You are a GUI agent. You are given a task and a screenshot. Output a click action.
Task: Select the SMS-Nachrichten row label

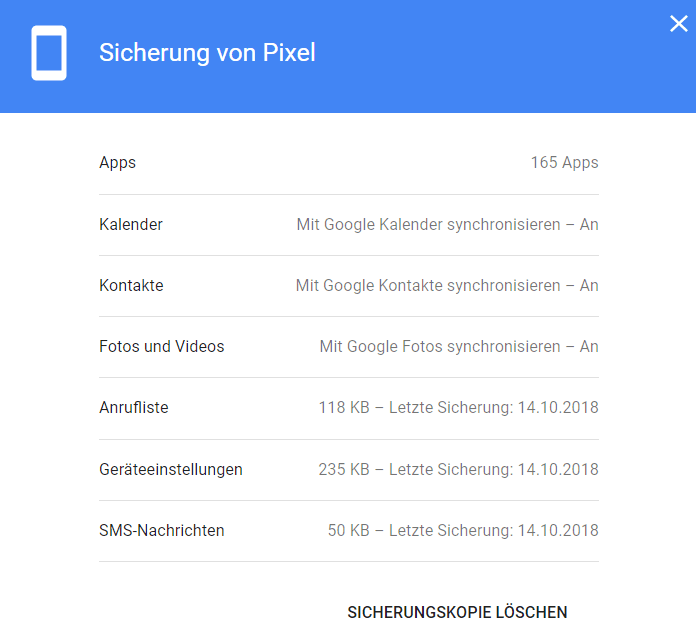coord(162,530)
